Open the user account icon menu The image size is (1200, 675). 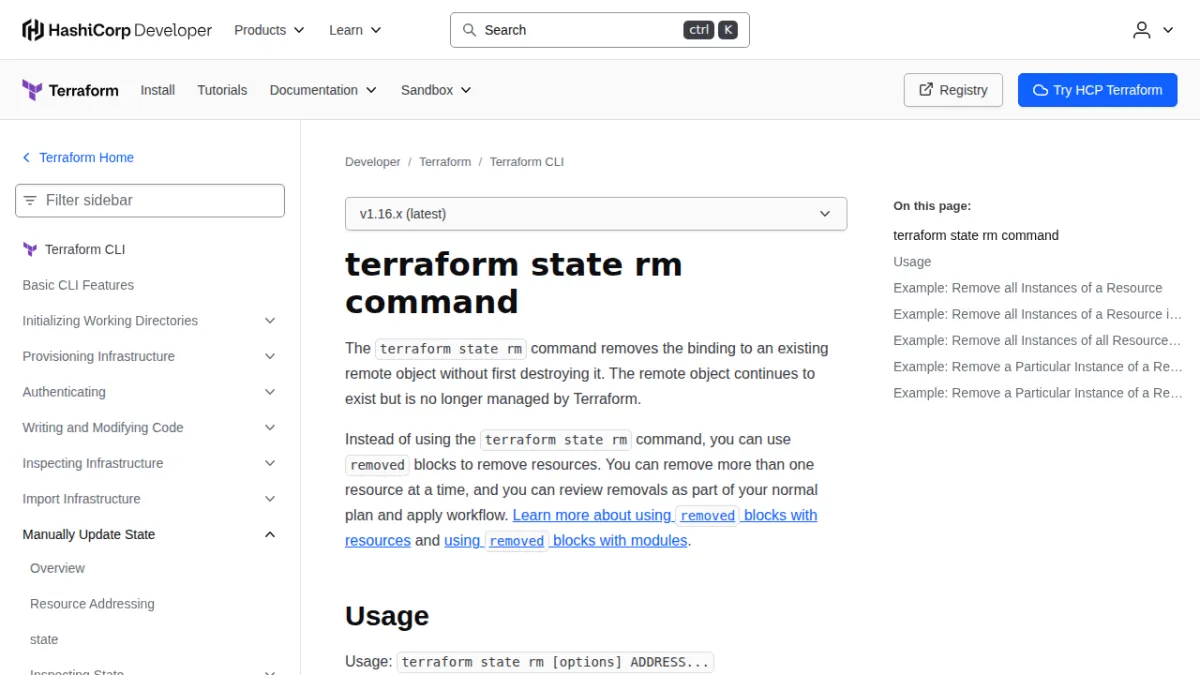1153,30
